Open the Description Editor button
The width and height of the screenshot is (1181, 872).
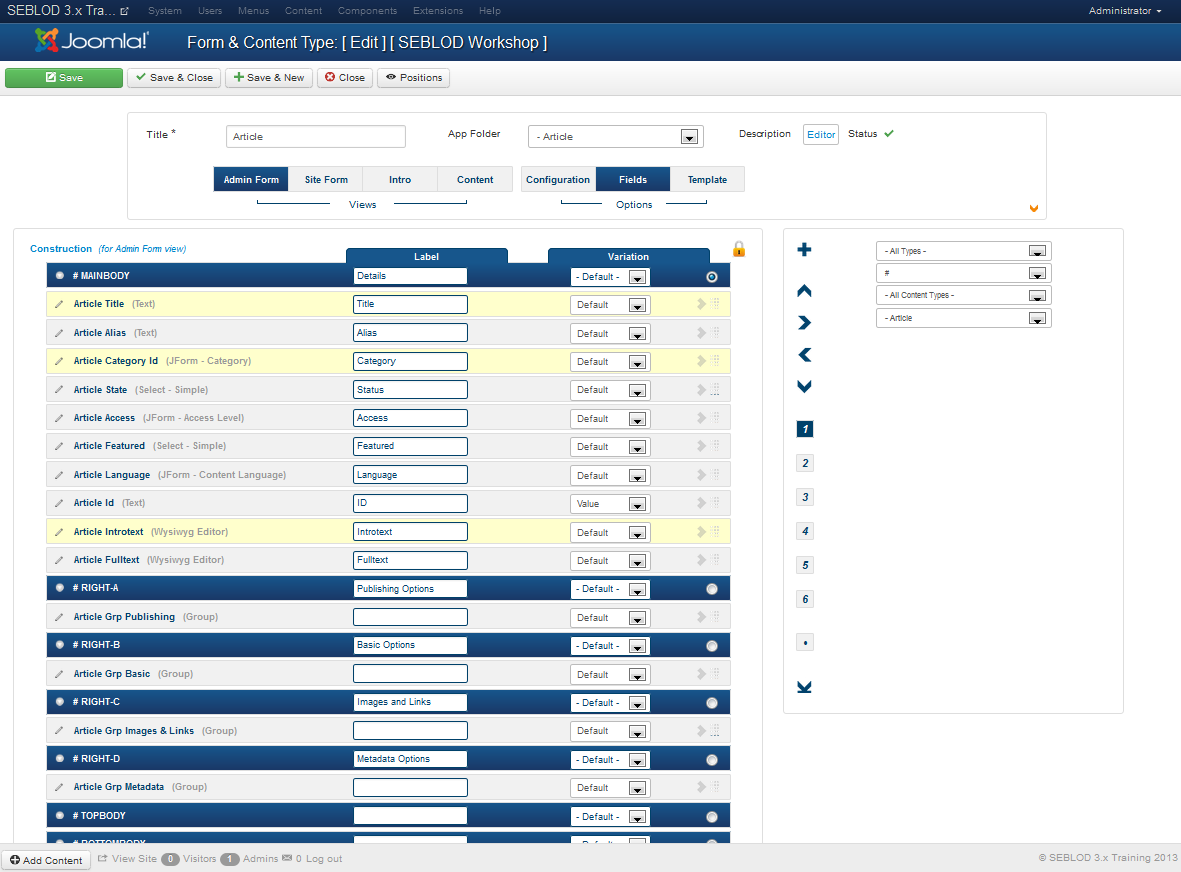click(821, 134)
